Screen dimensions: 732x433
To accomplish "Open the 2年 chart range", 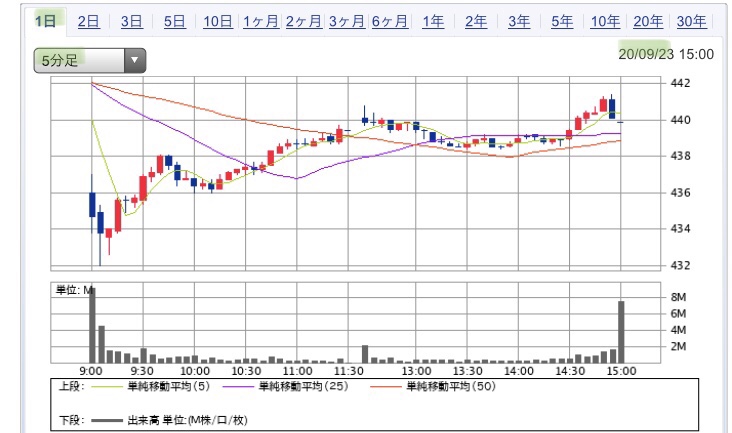I will click(476, 21).
